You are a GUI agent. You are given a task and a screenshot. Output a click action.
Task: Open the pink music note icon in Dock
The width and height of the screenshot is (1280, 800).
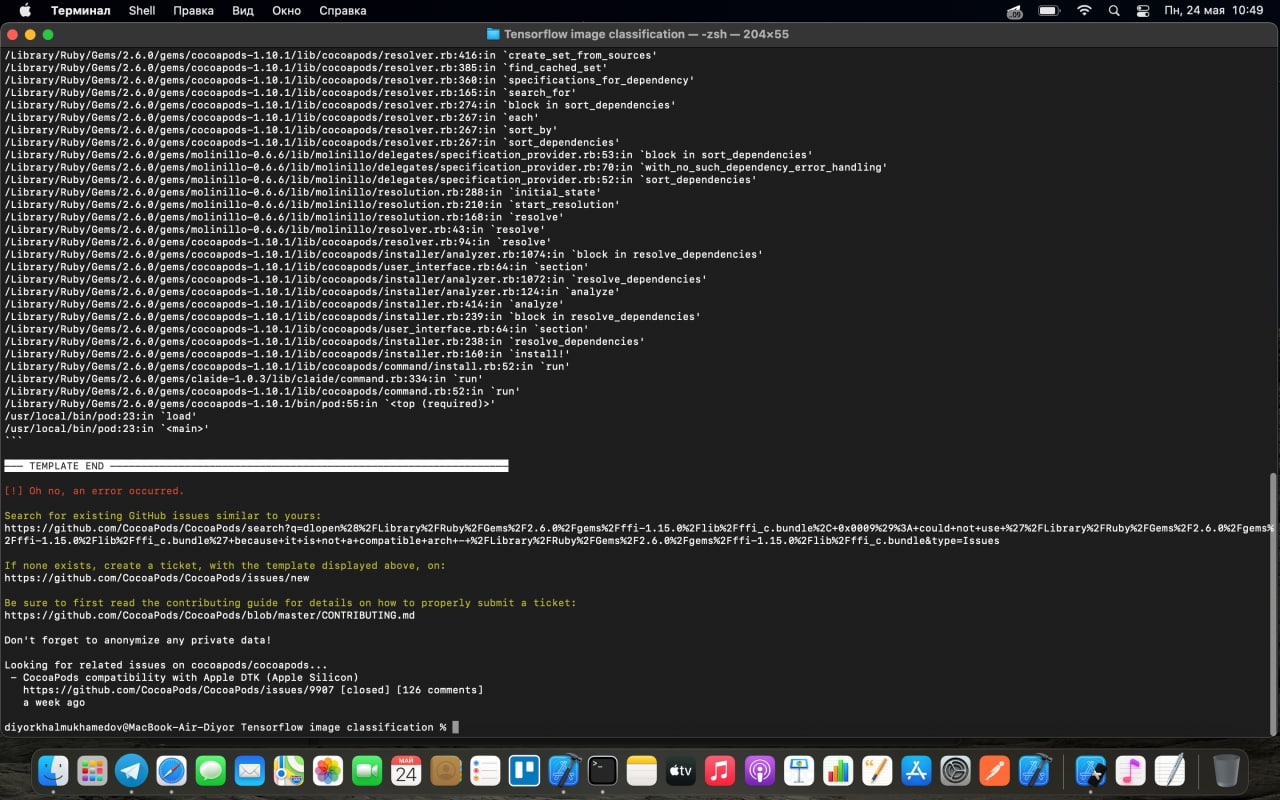pyautogui.click(x=1130, y=770)
